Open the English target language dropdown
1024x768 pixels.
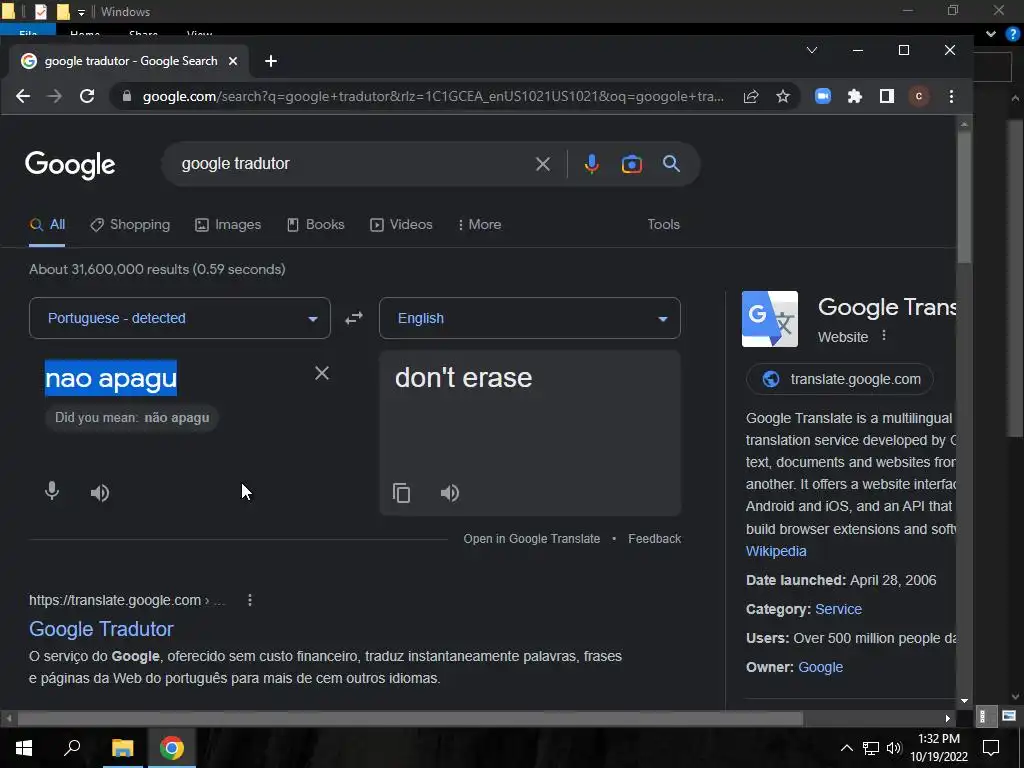[530, 318]
